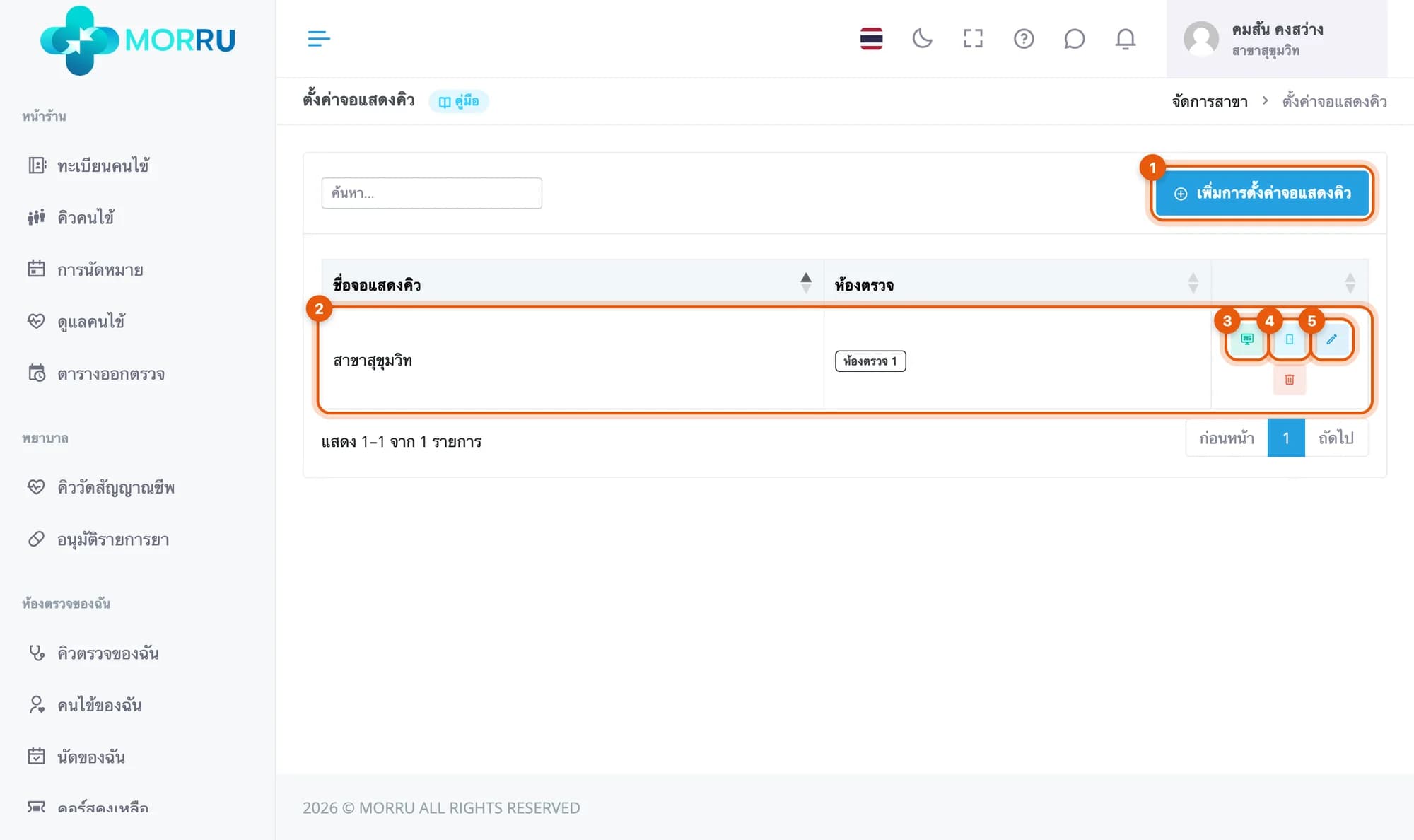Open the user profile คมสัน คงสว่าง
1414x840 pixels.
[1276, 39]
